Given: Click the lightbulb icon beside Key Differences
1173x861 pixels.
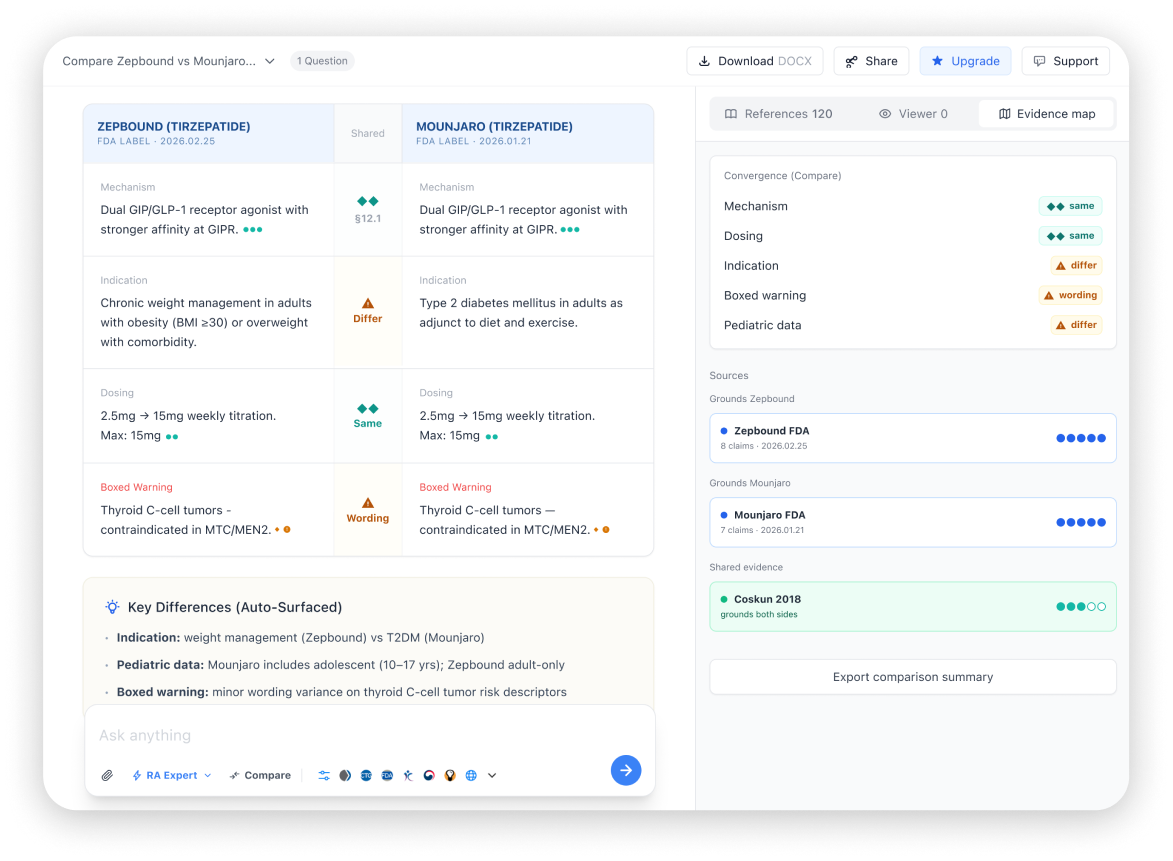Looking at the screenshot, I should point(112,607).
